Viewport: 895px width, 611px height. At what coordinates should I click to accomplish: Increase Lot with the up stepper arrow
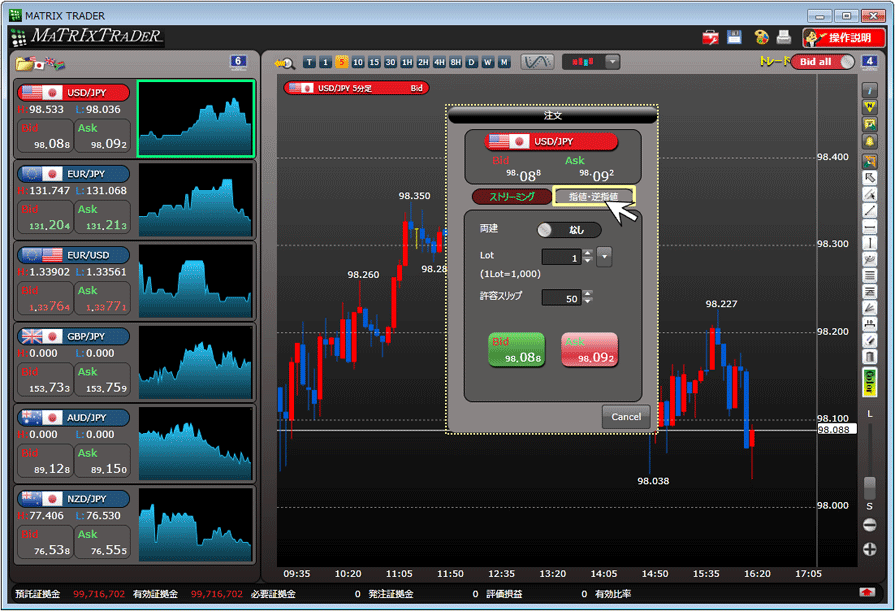coord(588,253)
